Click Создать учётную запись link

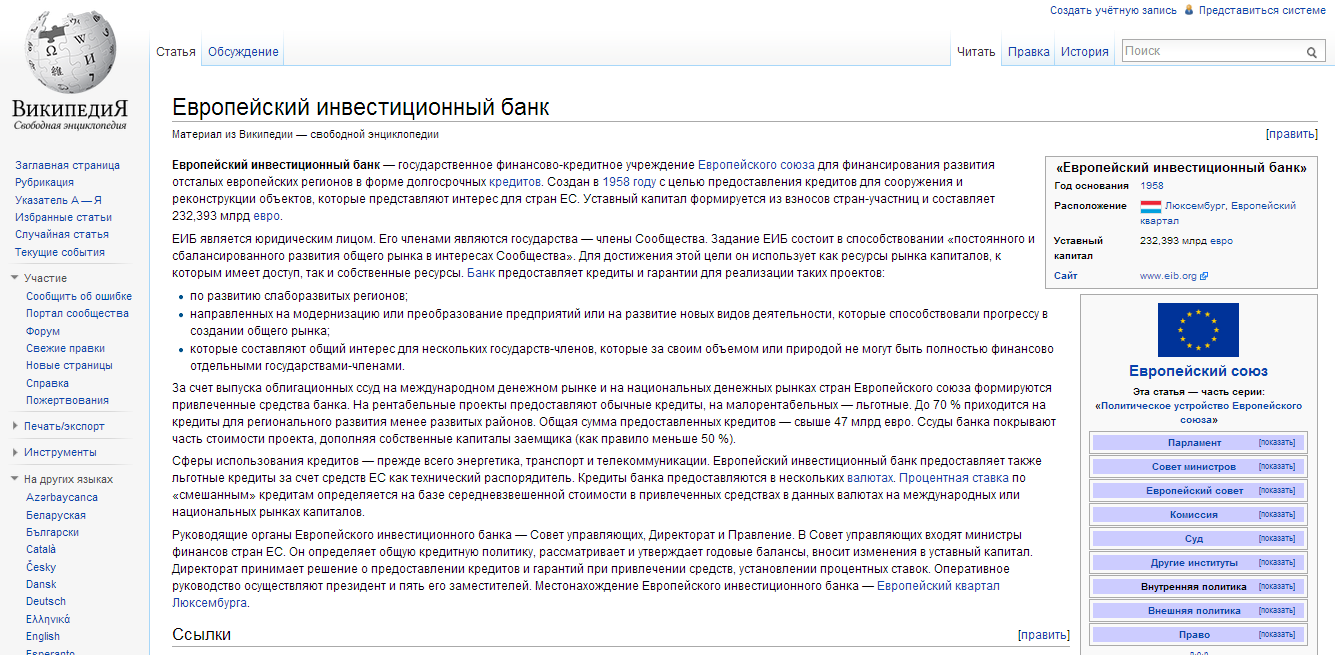[1113, 10]
